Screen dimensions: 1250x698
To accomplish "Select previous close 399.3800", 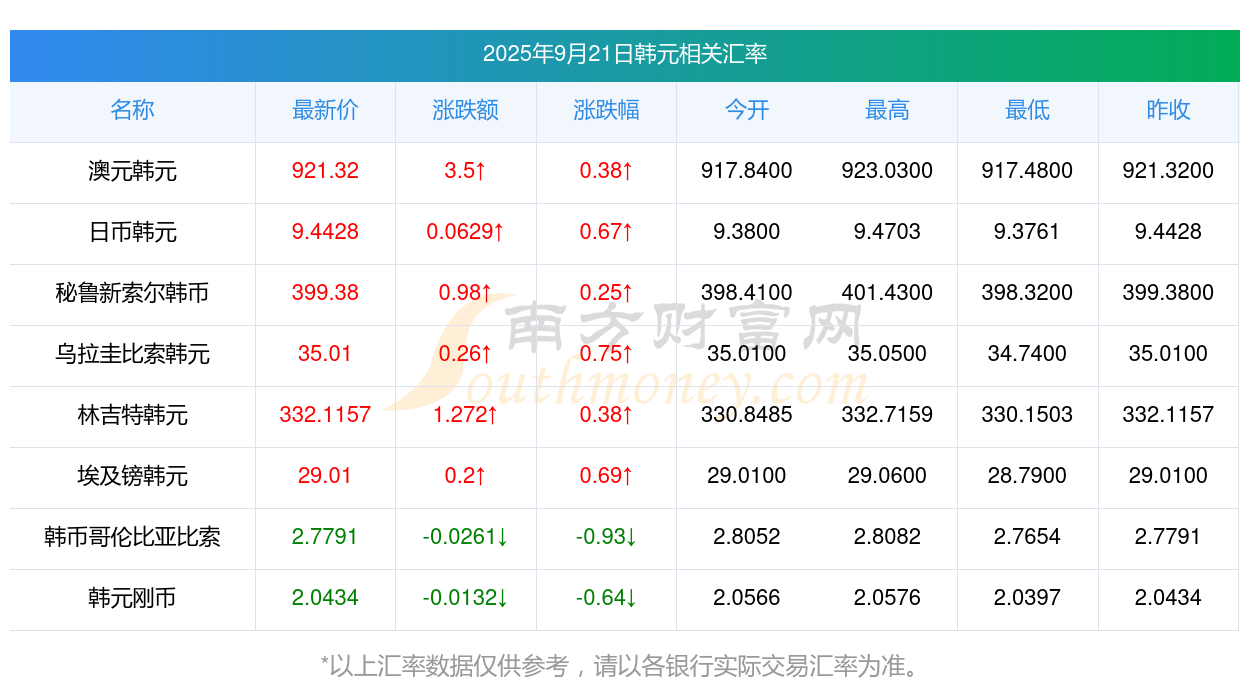I will tap(1168, 293).
